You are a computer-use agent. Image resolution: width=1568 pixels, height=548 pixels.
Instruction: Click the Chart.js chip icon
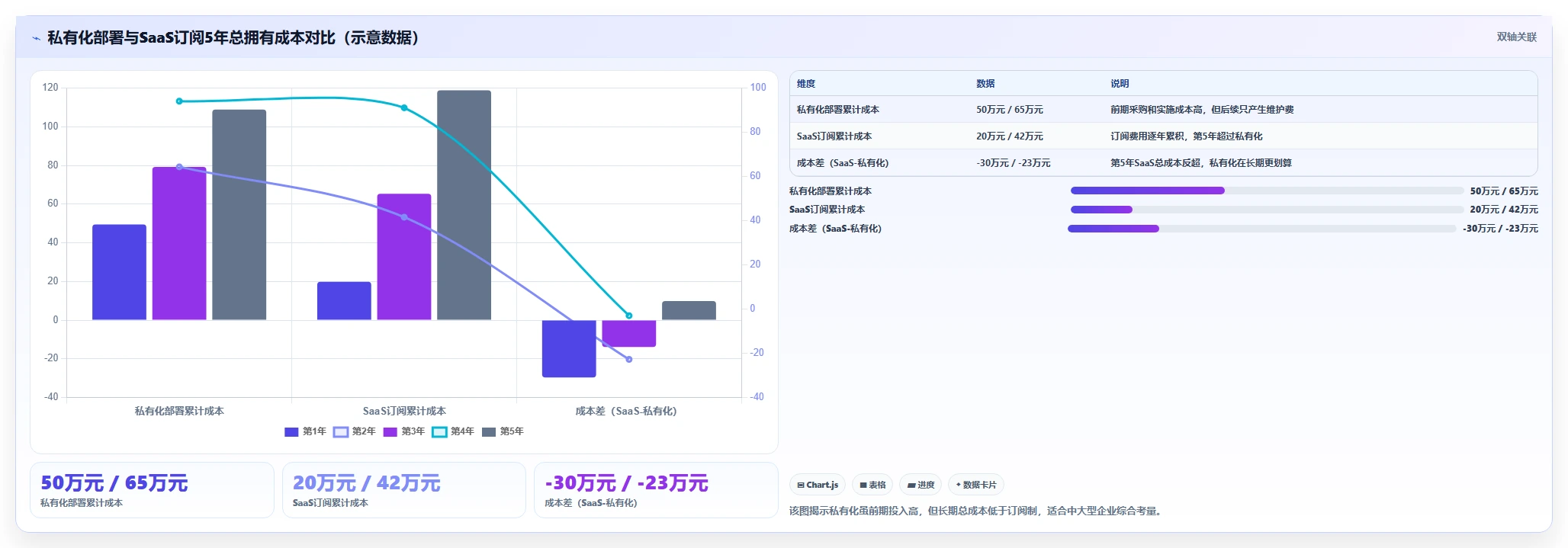pos(801,485)
